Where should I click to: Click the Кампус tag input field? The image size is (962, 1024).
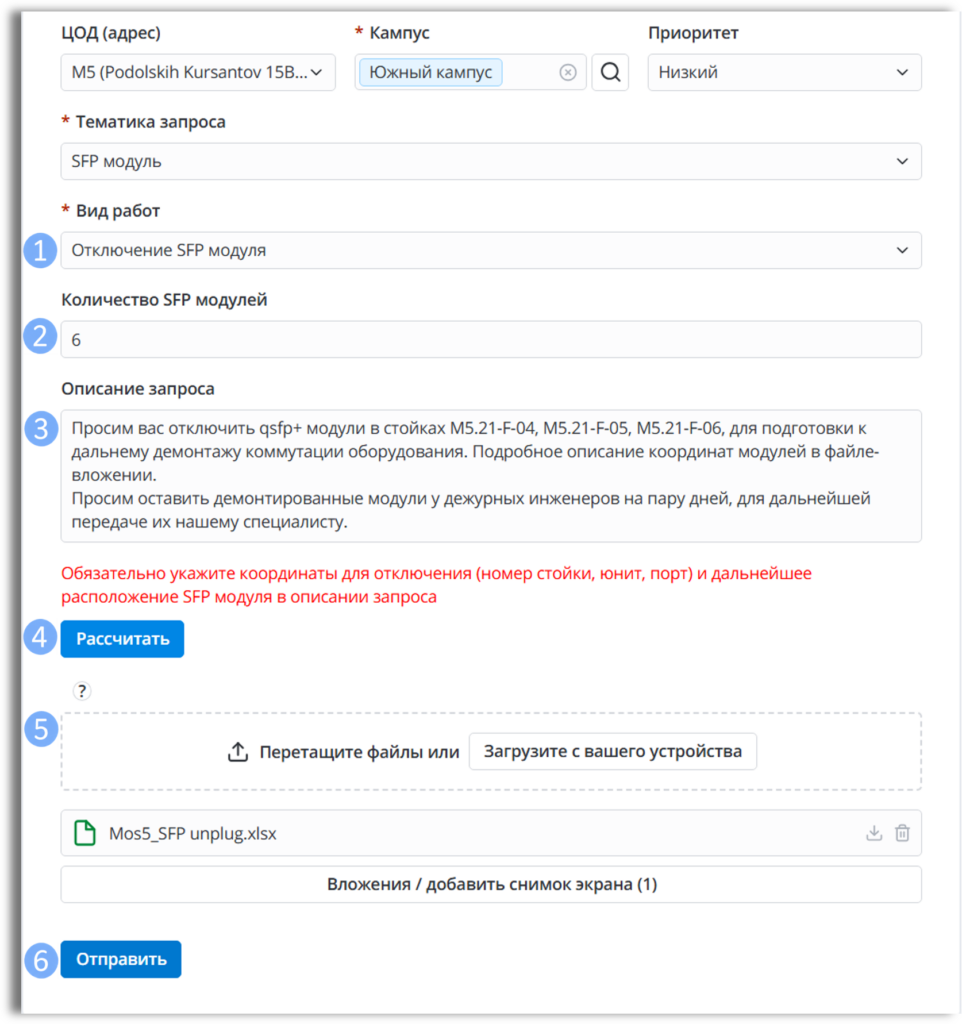point(470,72)
